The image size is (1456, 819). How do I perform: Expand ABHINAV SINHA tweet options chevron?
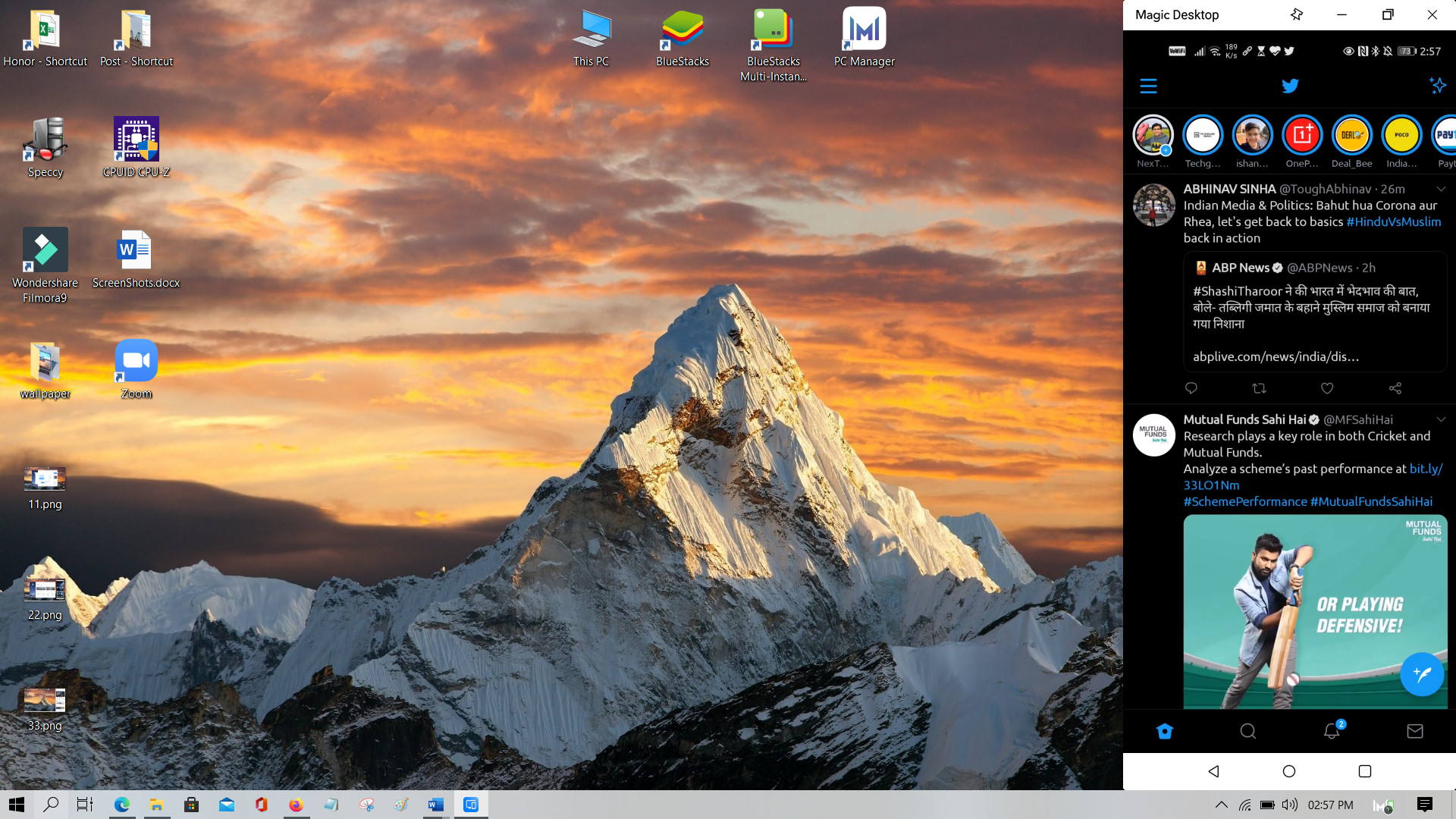coord(1441,189)
